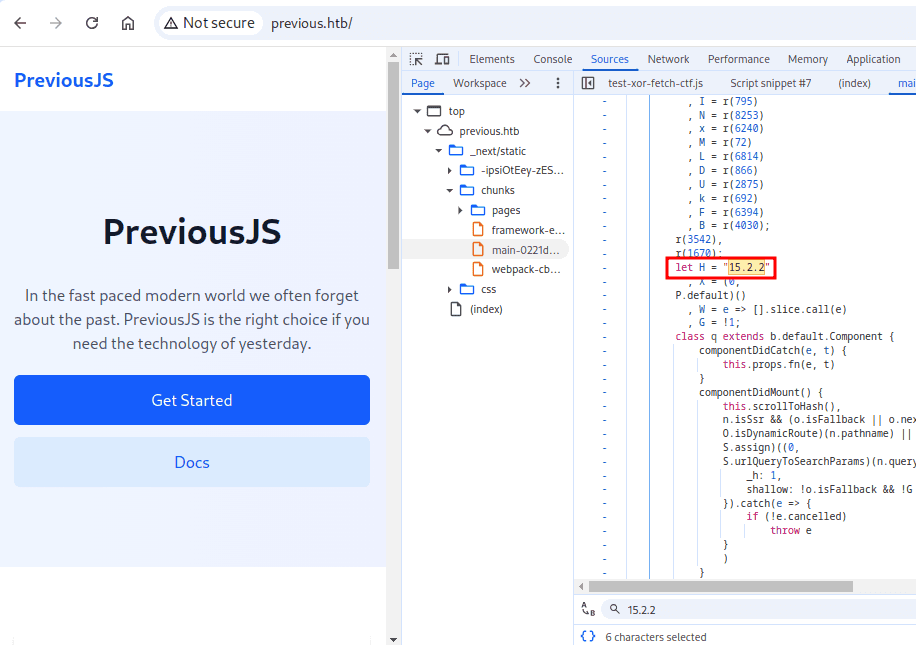Click the search field containing 15.2.2
The height and width of the screenshot is (645, 916).
(x=760, y=609)
